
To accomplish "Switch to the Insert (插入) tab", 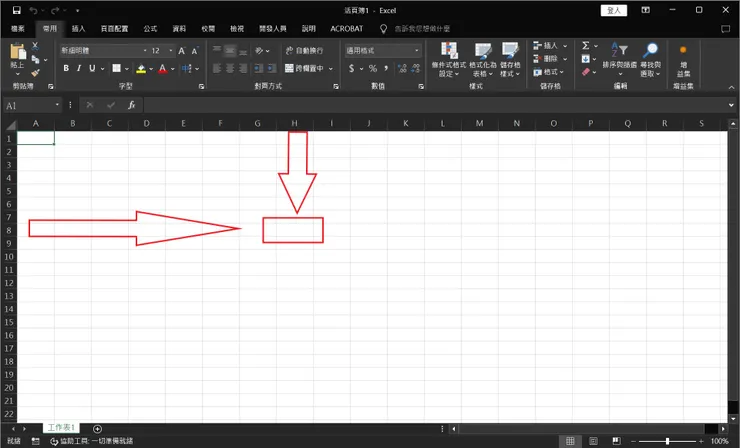I will pyautogui.click(x=78, y=29).
